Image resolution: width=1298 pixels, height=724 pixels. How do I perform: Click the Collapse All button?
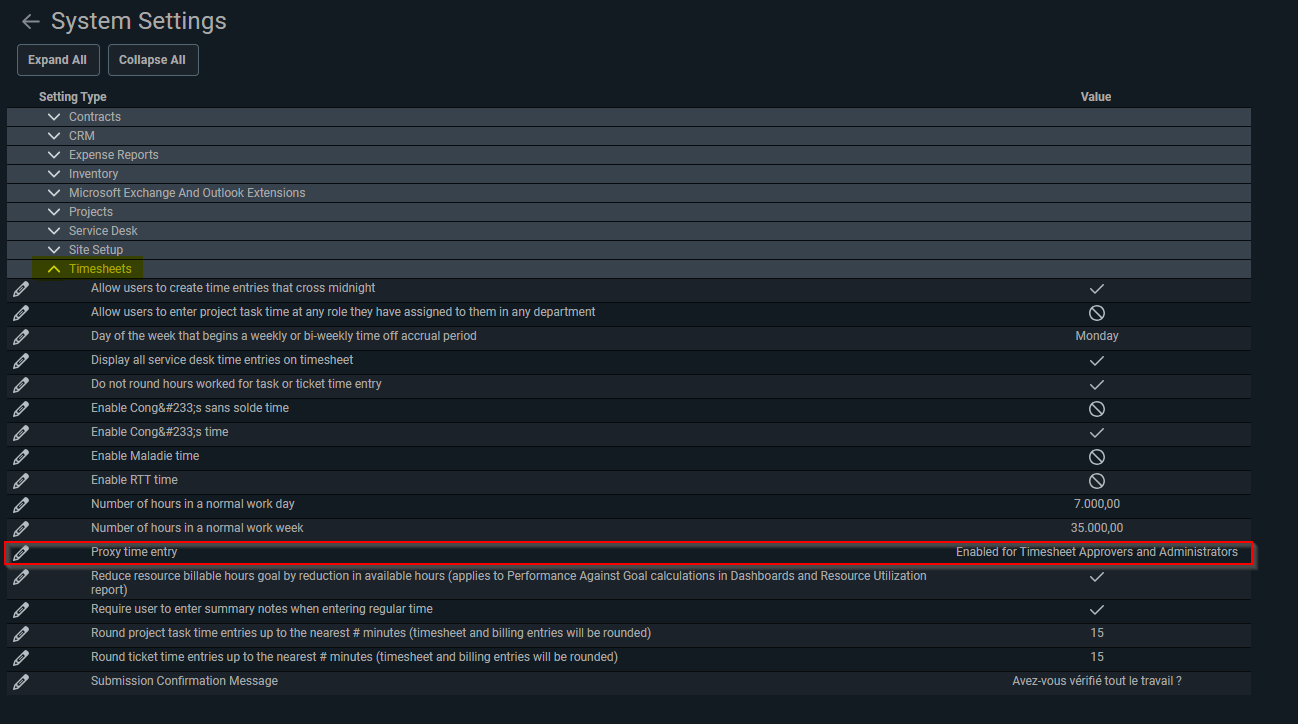click(x=153, y=60)
